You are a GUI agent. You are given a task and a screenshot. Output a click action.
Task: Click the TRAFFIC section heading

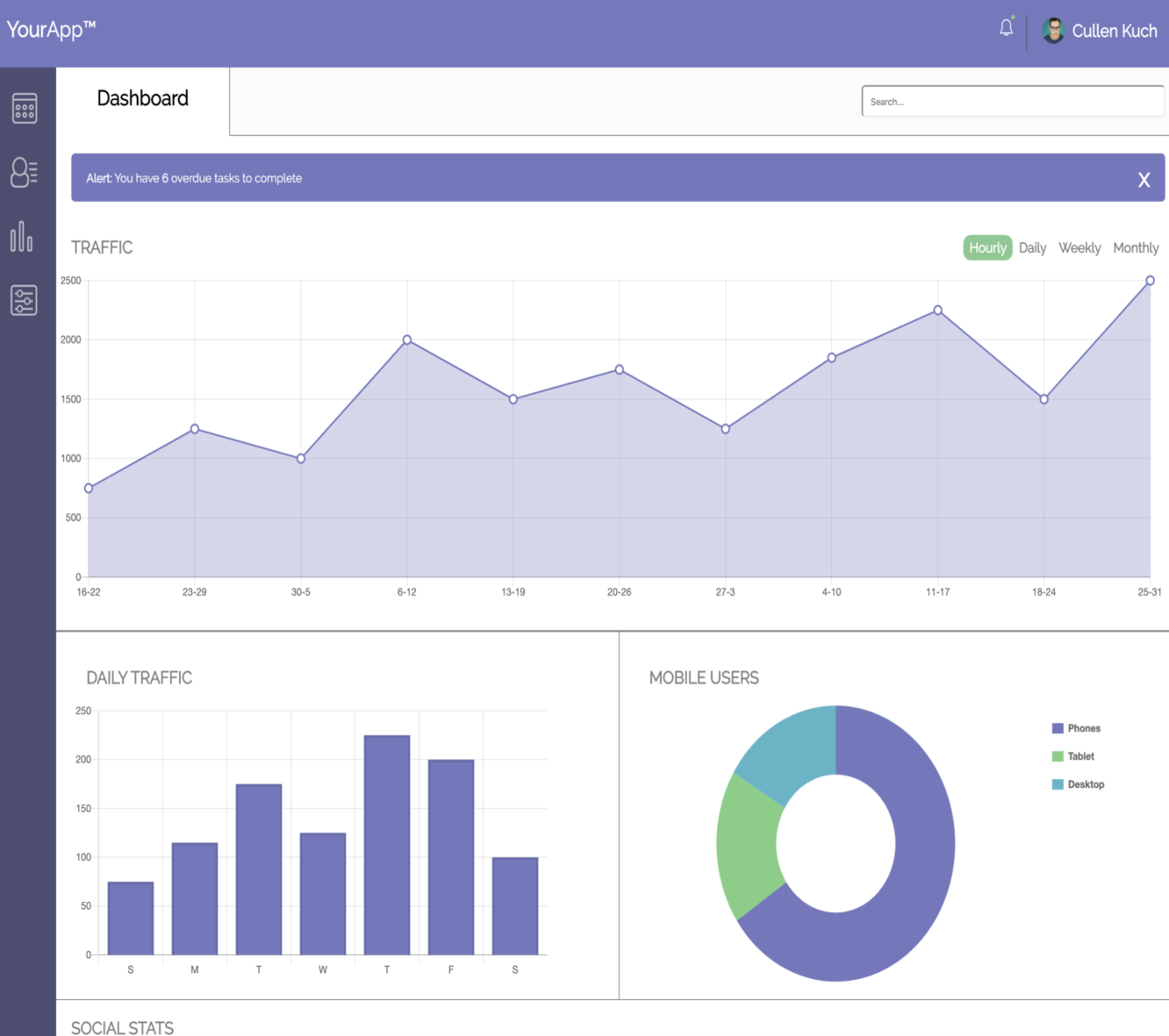pyautogui.click(x=102, y=248)
